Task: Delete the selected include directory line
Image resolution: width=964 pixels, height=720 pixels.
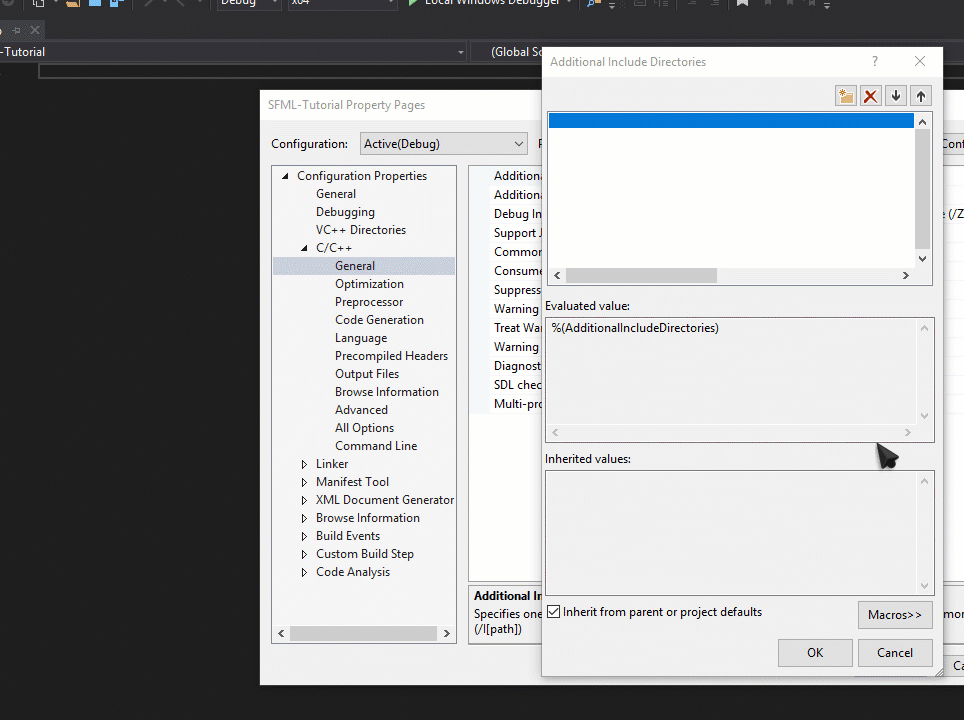Action: (871, 96)
